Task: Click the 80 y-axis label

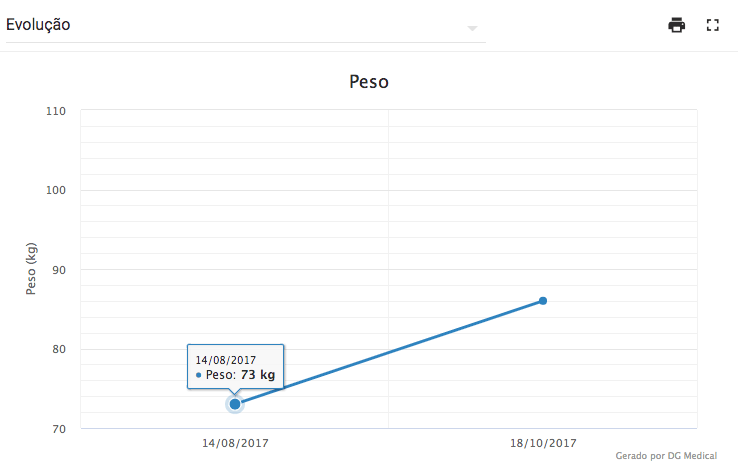Action: [58, 349]
